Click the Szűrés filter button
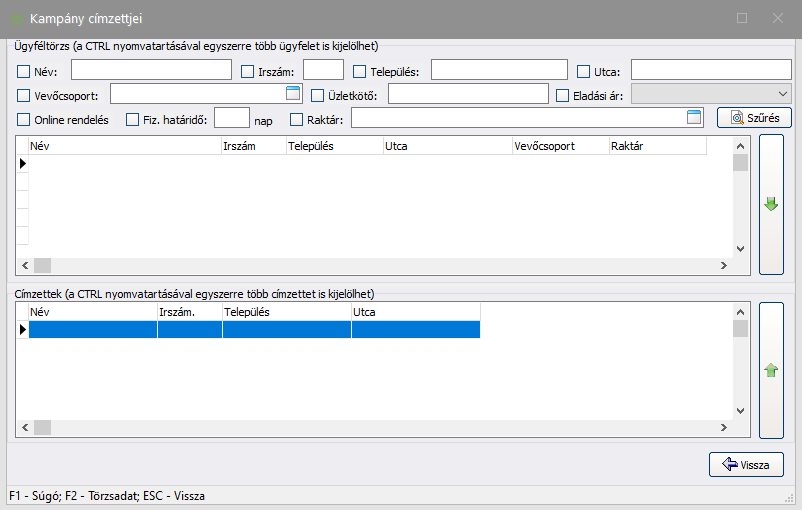The image size is (802, 510). pyautogui.click(x=755, y=118)
